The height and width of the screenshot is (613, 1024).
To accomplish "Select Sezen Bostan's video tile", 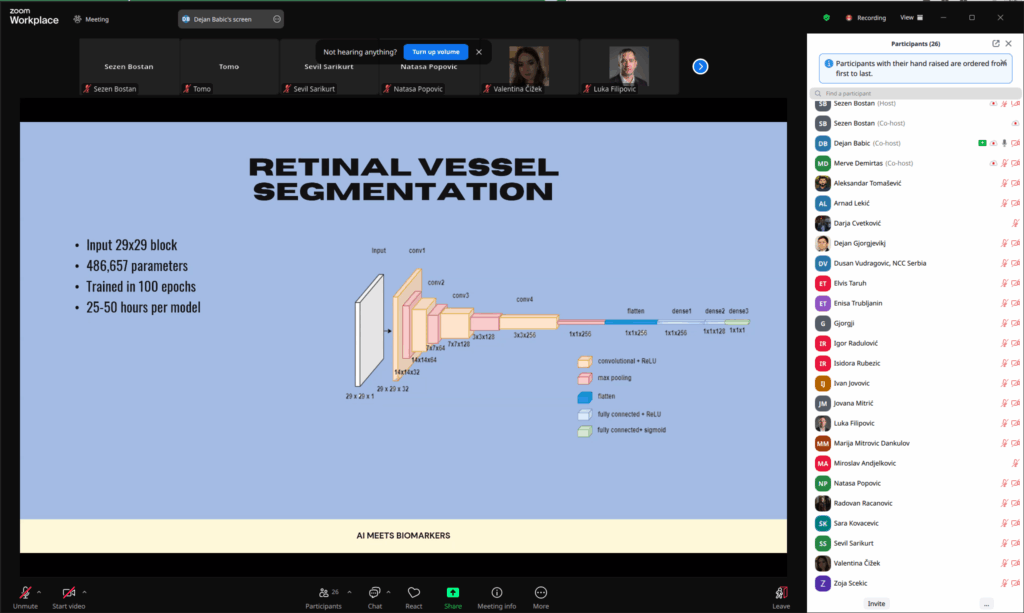I will (129, 67).
